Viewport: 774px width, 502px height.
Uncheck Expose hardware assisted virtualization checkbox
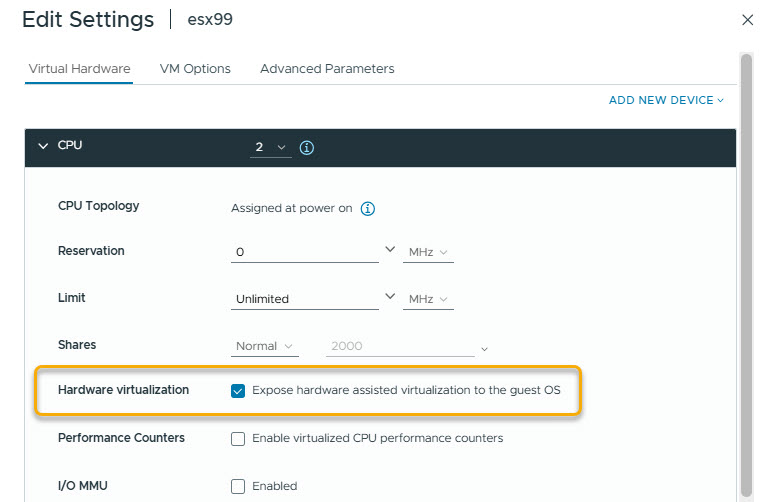(x=238, y=391)
